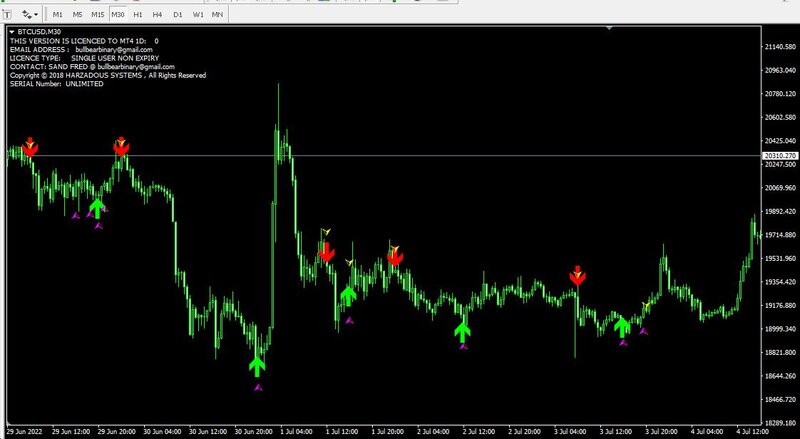Viewport: 800px width, 439px height.
Task: Click time axis label 3 Jul 04:00
Action: (x=571, y=432)
